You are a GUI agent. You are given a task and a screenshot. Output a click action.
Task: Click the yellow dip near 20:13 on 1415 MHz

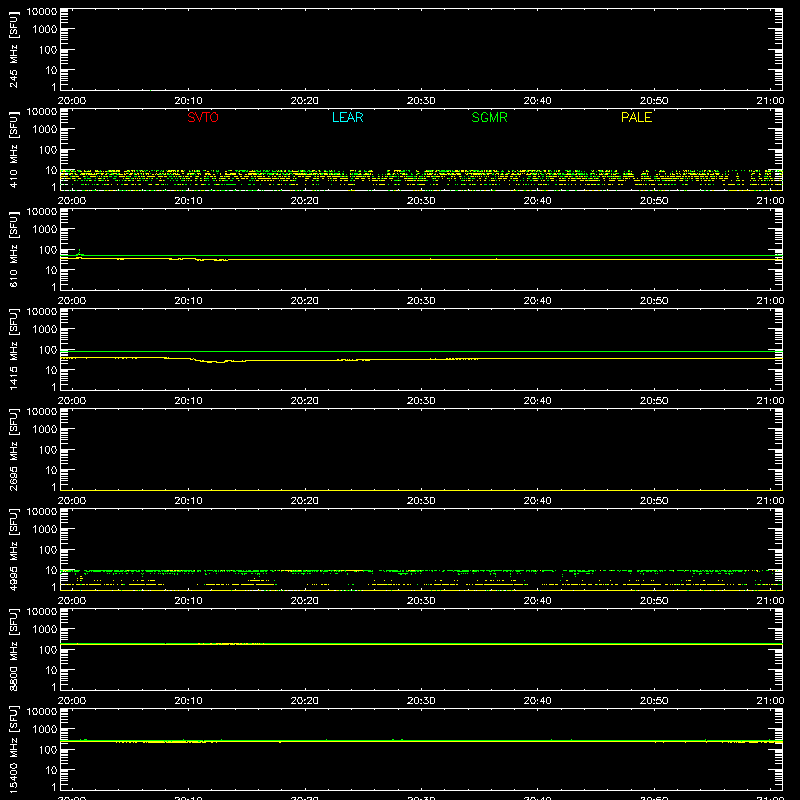click(219, 362)
